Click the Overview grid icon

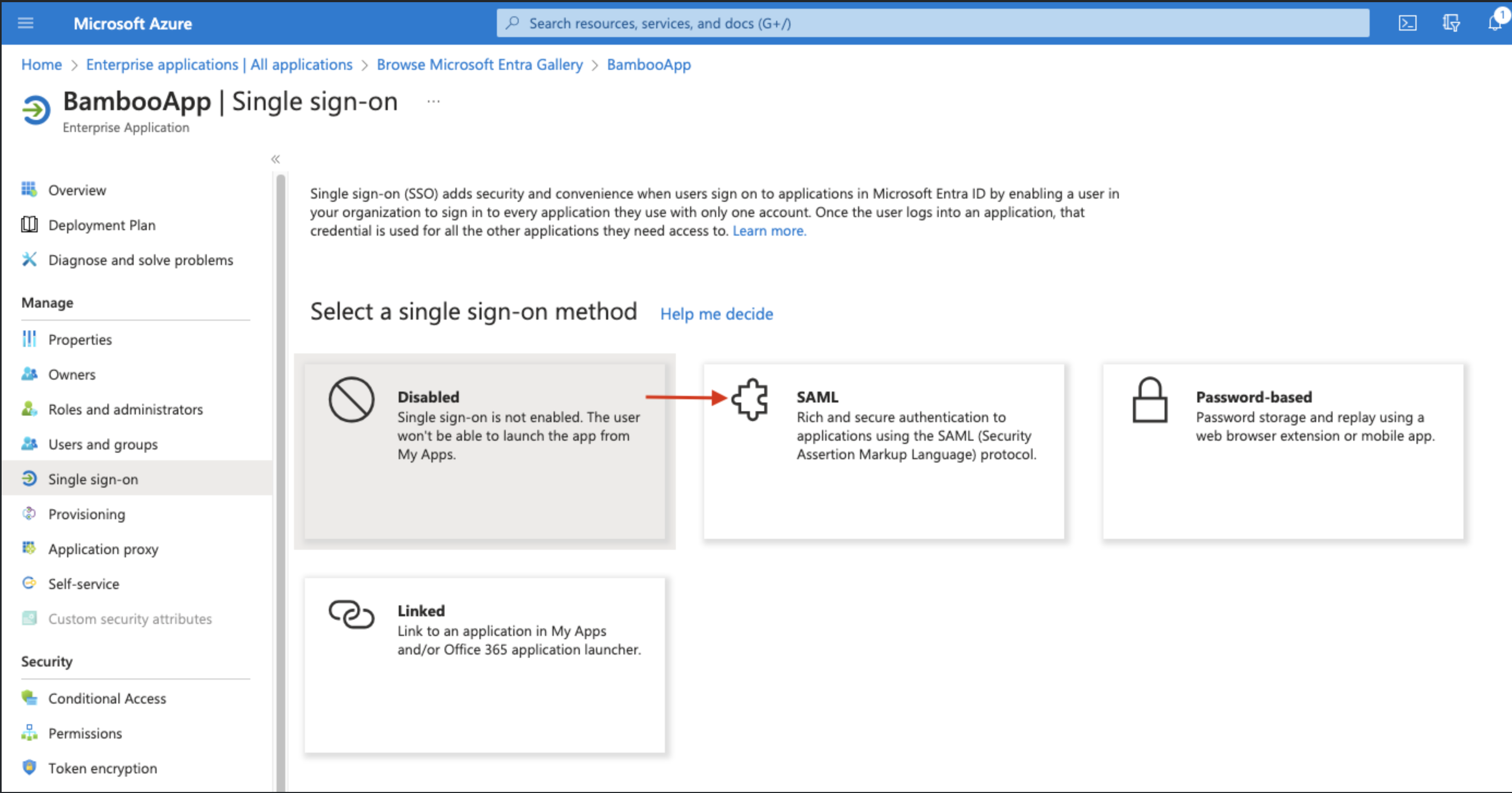pyautogui.click(x=29, y=190)
